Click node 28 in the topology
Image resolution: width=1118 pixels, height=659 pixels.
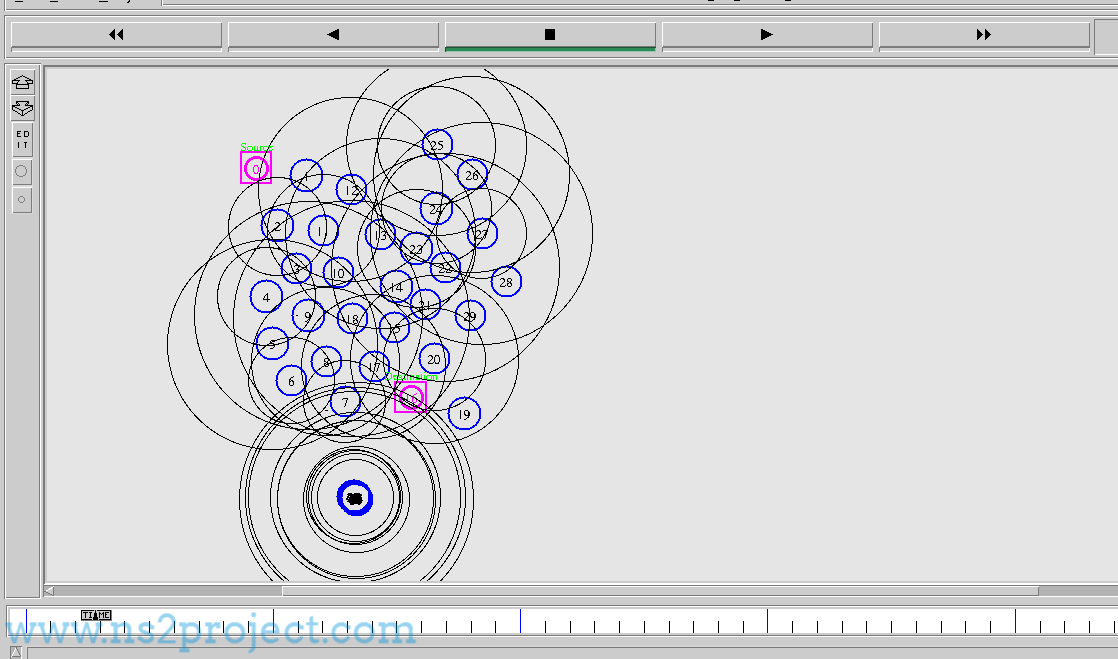click(506, 282)
